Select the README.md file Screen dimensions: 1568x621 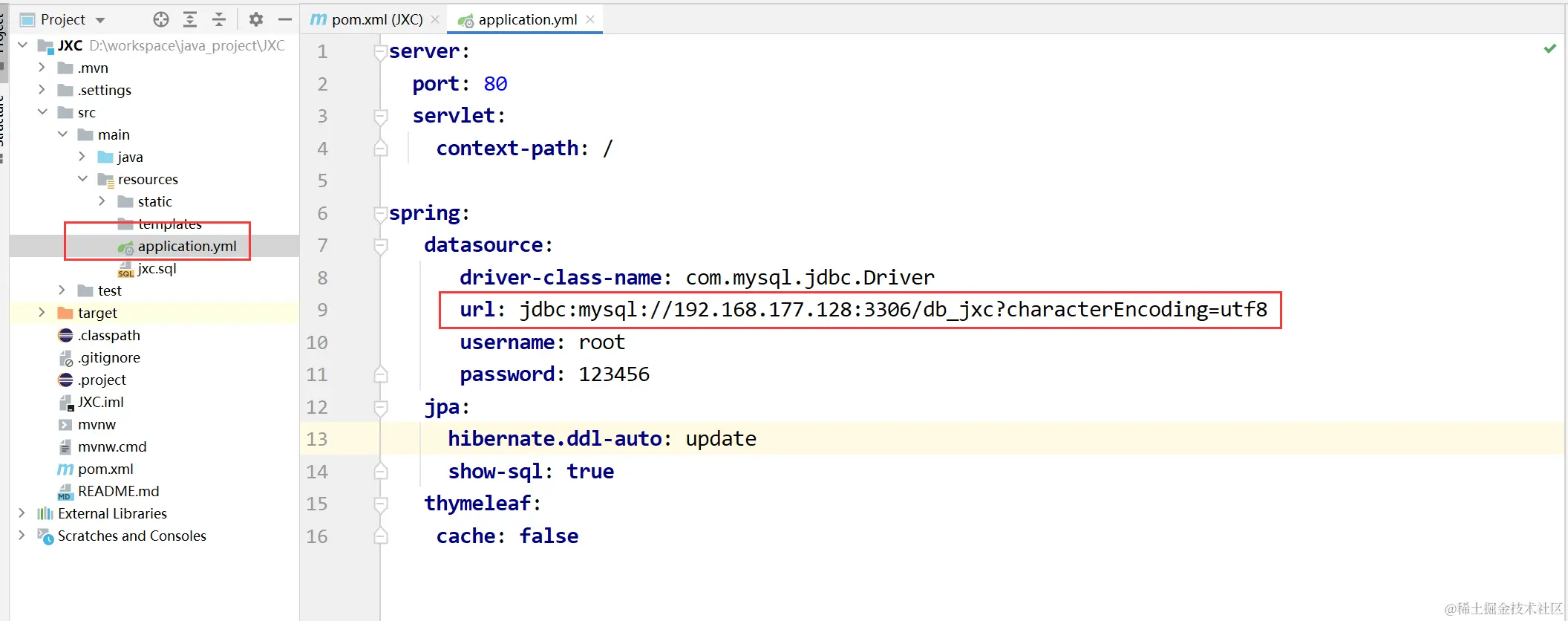119,491
